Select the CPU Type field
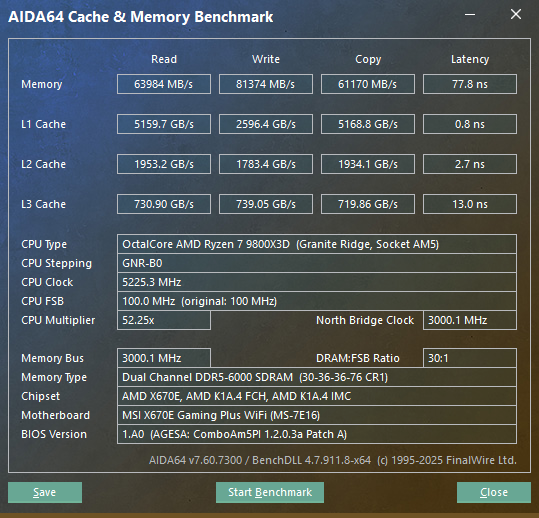 click(317, 244)
